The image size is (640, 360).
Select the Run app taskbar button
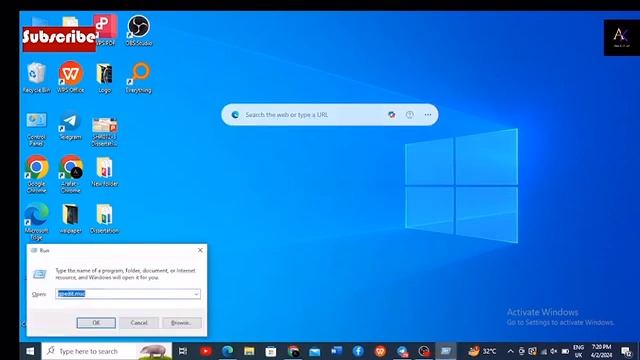click(x=446, y=351)
